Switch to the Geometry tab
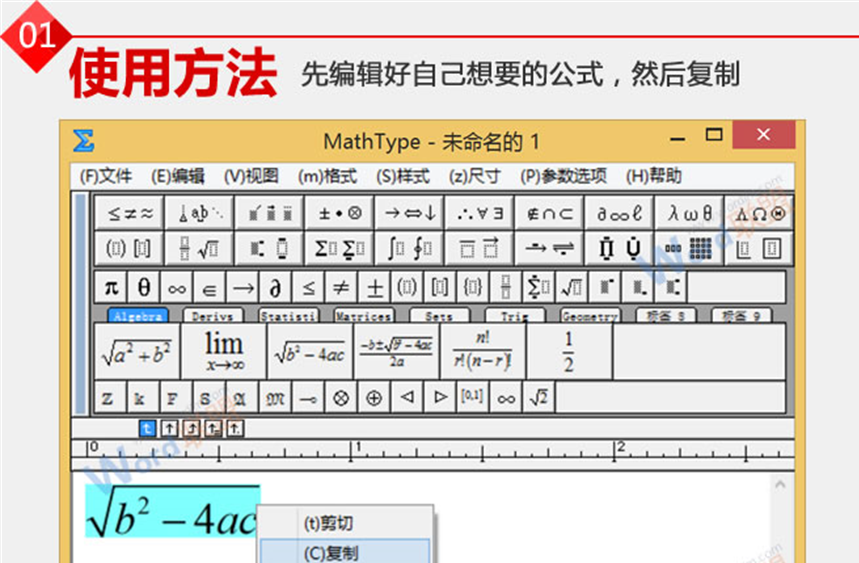The image size is (859, 563). (x=590, y=316)
